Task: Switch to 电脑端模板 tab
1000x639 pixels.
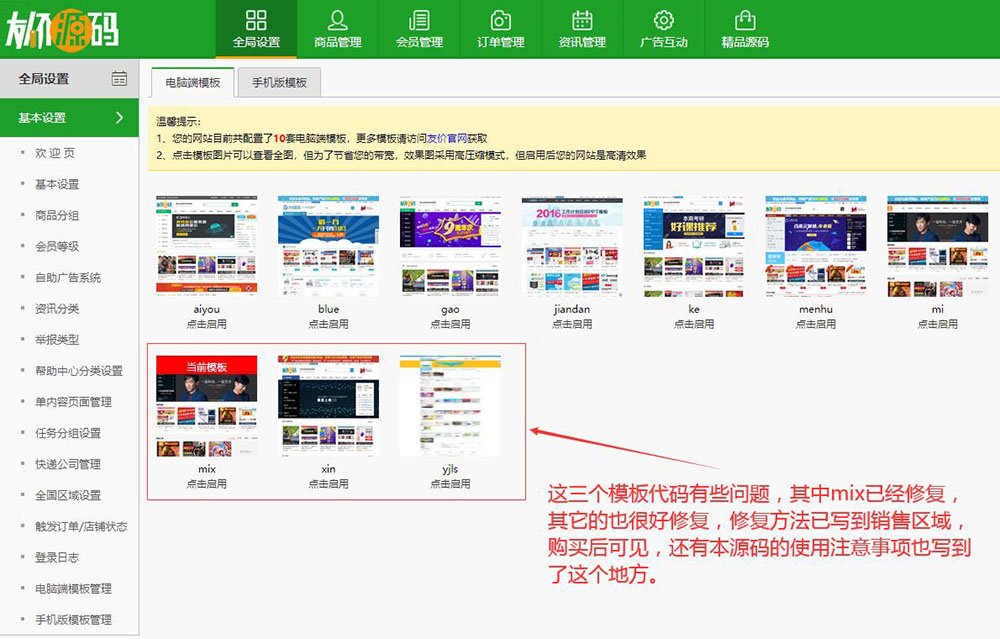Action: point(193,82)
